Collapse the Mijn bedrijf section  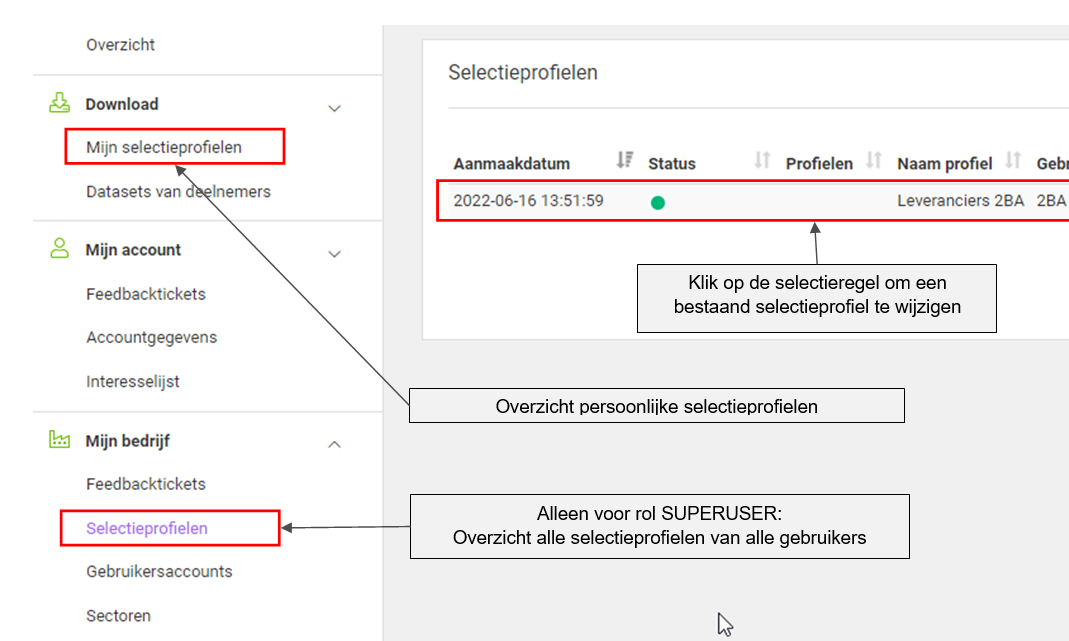(334, 442)
